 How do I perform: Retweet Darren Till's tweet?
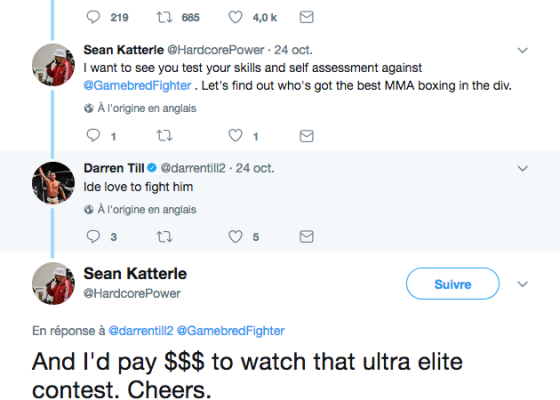(x=164, y=236)
